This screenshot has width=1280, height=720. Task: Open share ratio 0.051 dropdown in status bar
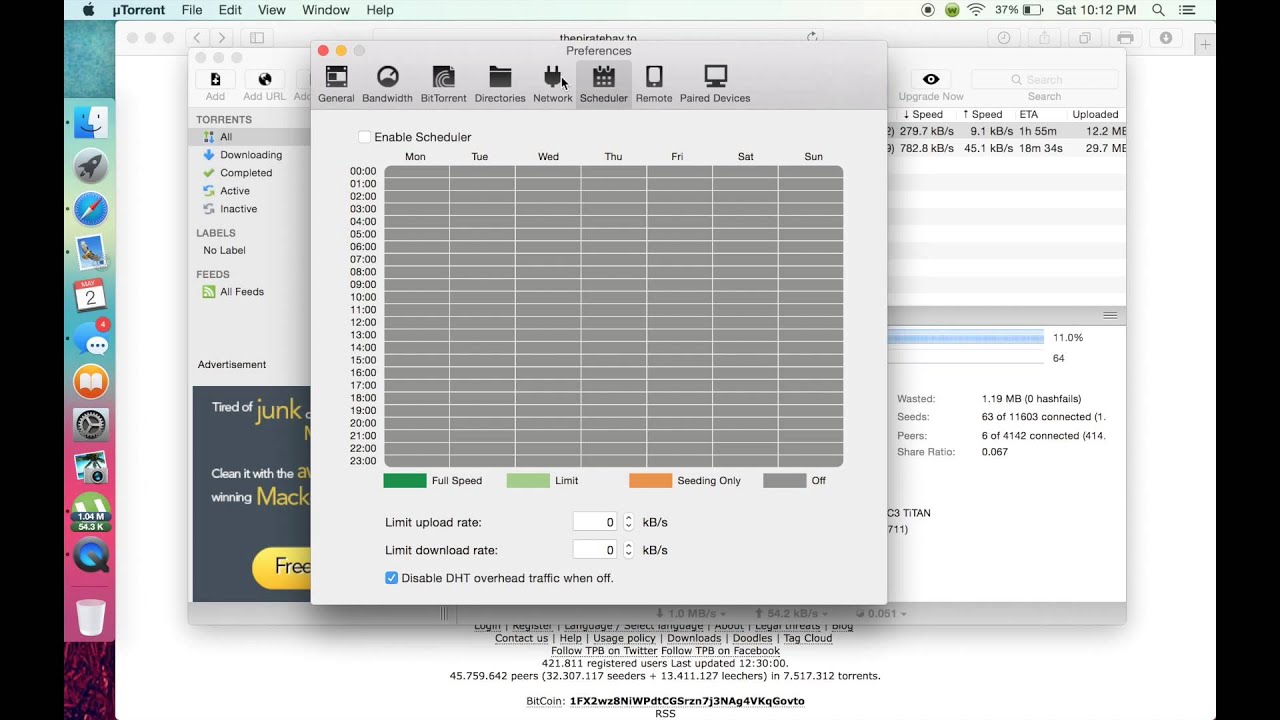coord(881,613)
